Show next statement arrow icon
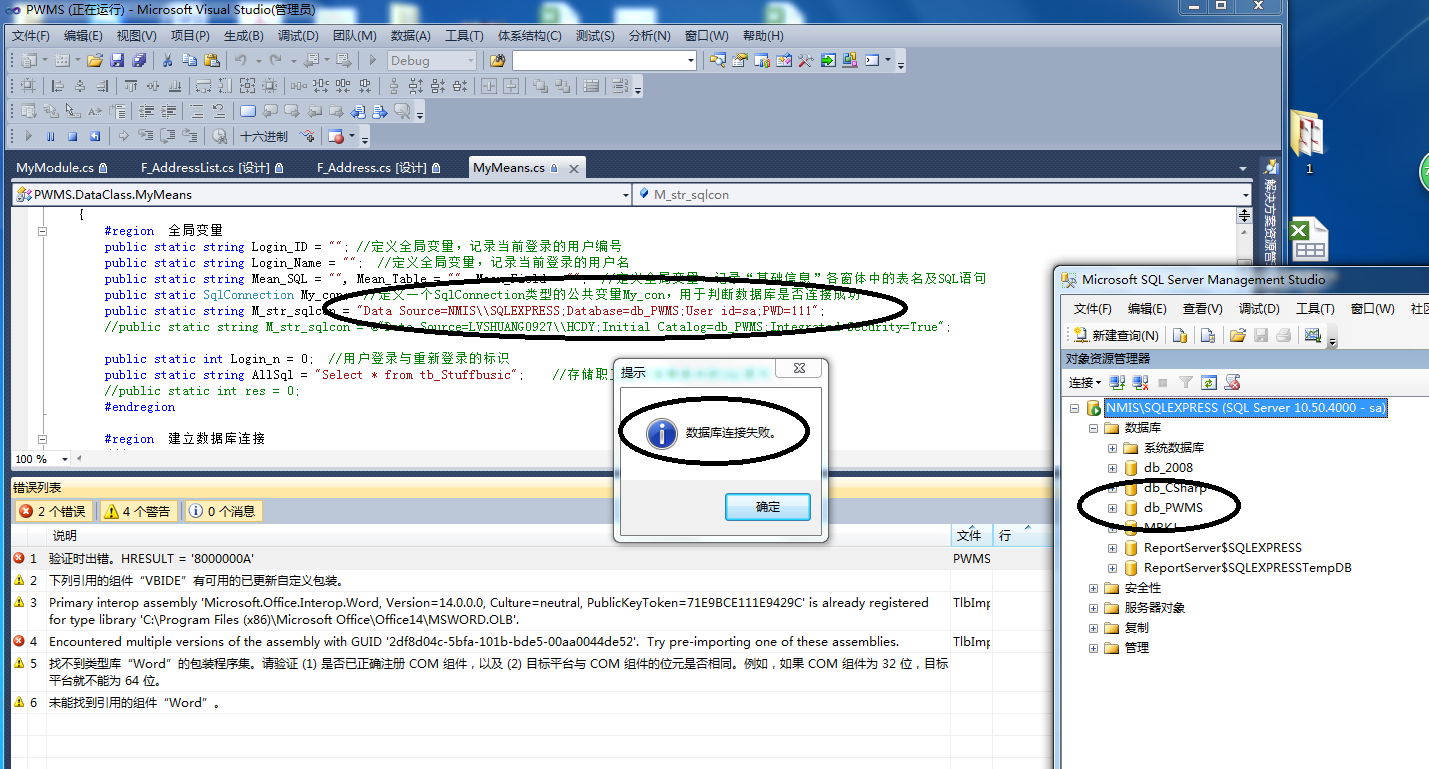The width and height of the screenshot is (1429, 769). point(124,136)
